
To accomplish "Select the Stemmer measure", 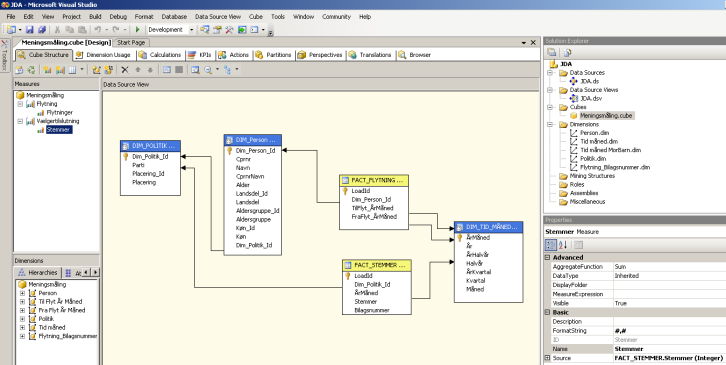I will click(x=58, y=130).
